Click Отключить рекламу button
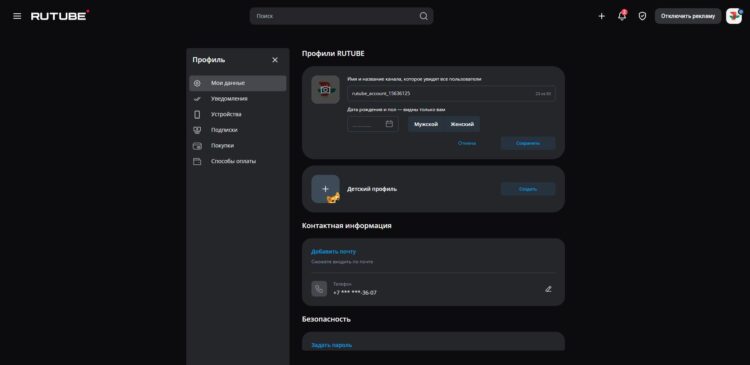This screenshot has height=365, width=750. [688, 16]
